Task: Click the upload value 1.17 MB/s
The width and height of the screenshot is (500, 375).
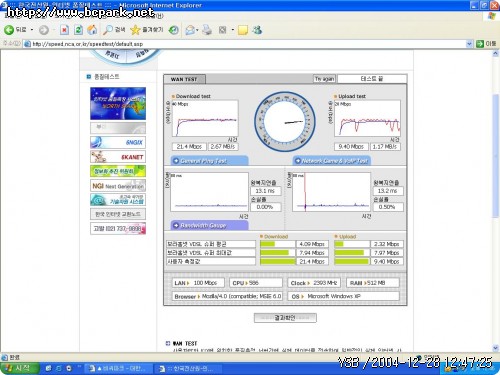Action: click(x=385, y=147)
